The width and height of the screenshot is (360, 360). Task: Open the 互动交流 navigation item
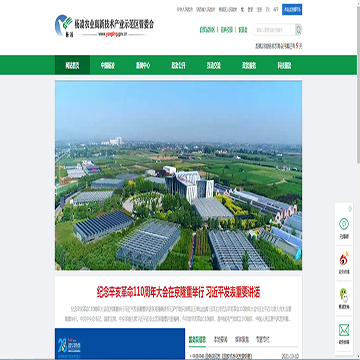(214, 65)
